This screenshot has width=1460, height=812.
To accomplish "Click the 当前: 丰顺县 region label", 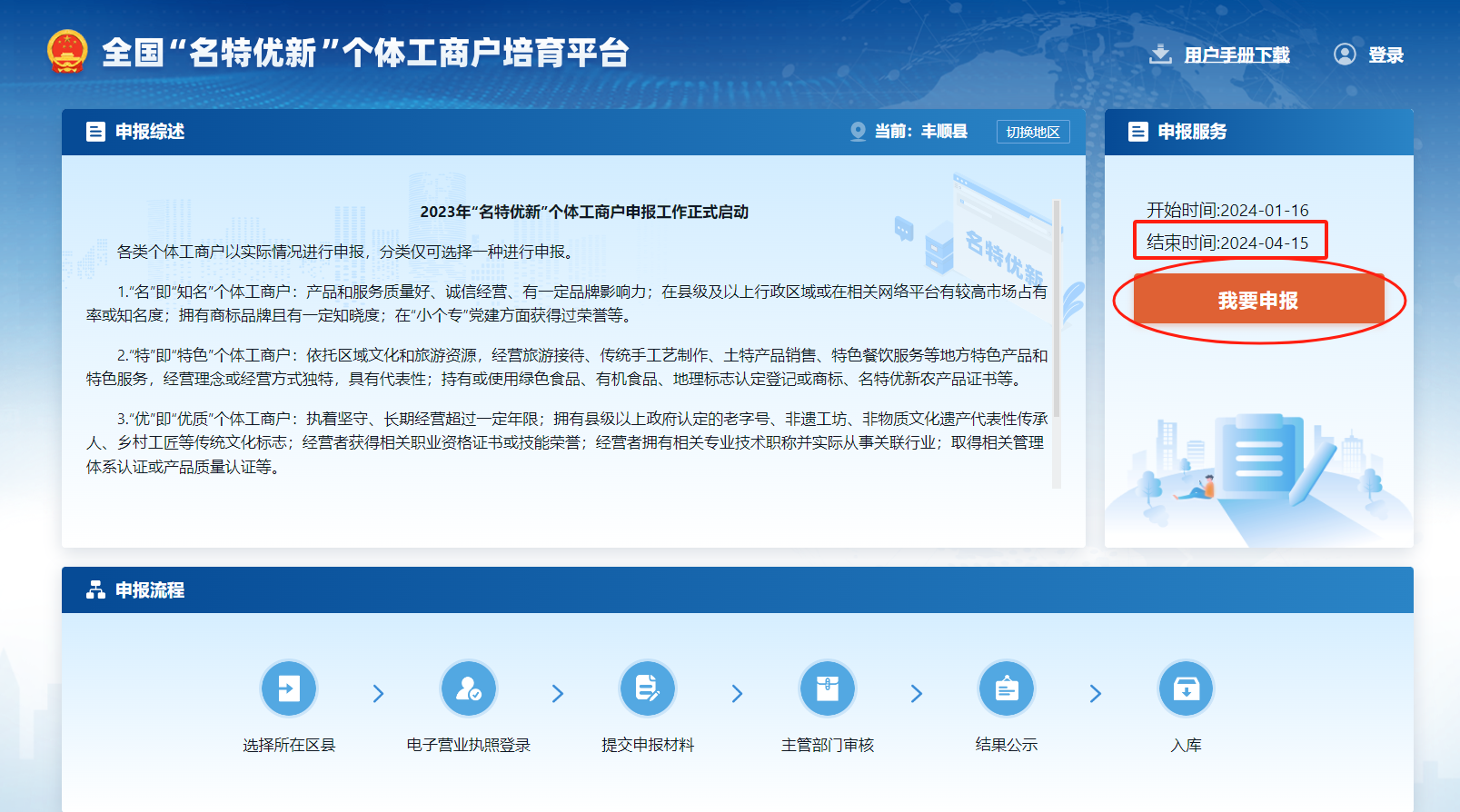I will [921, 132].
